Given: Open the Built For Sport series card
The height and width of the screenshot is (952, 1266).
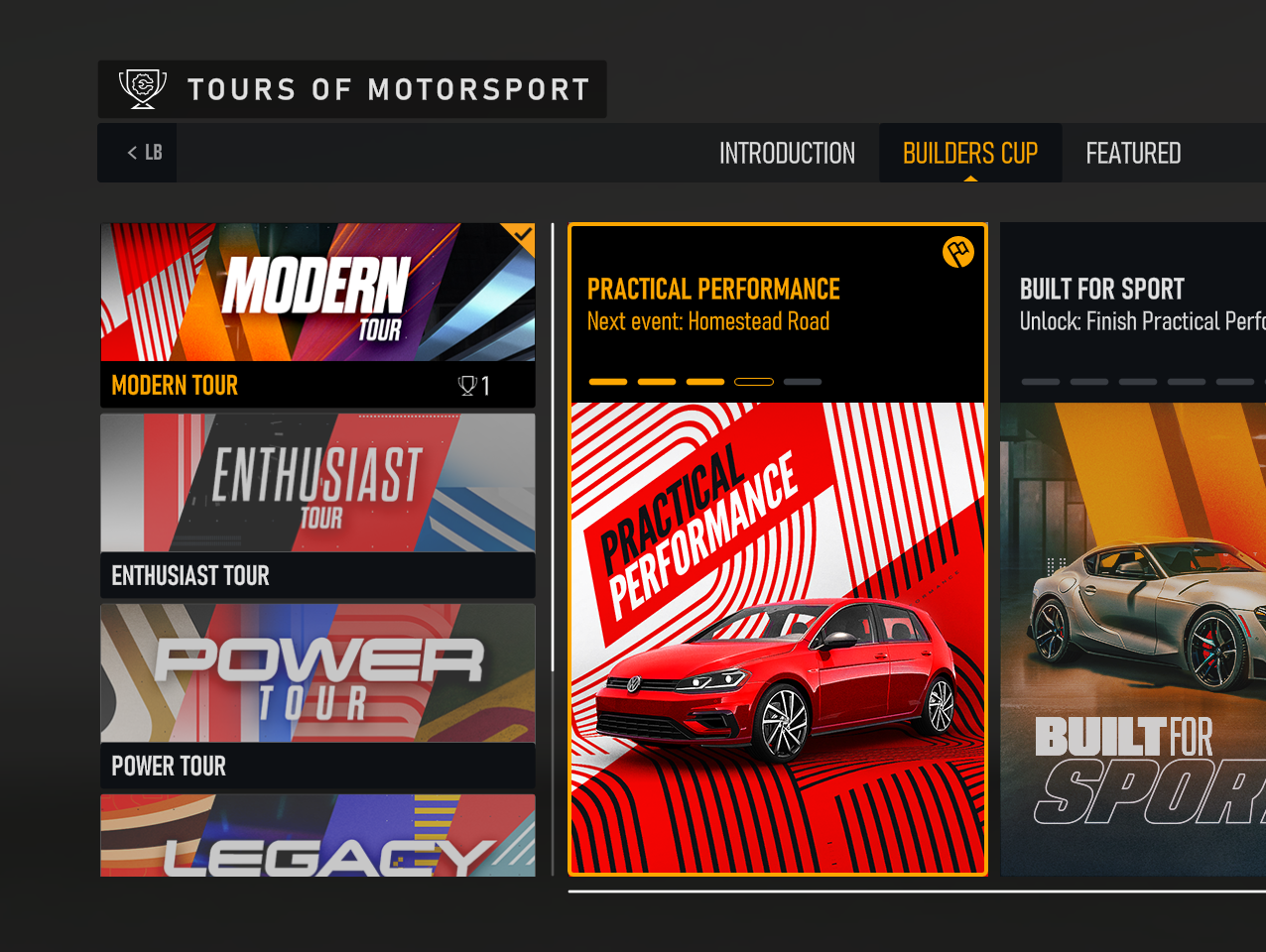Looking at the screenshot, I should (1133, 549).
